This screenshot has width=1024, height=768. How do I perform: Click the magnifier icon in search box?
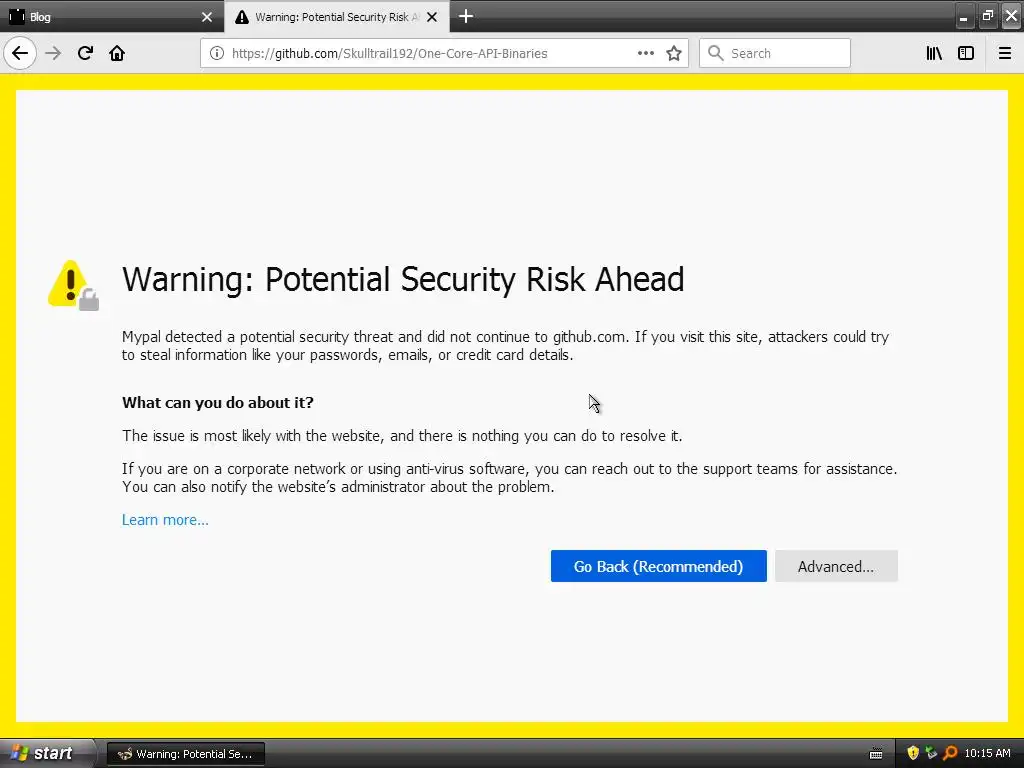point(715,53)
